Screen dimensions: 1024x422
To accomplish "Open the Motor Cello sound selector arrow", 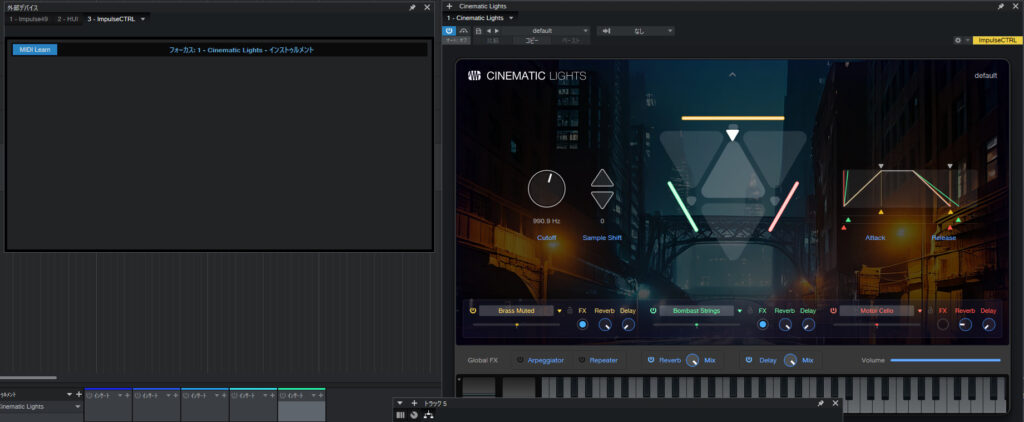I will (x=919, y=311).
